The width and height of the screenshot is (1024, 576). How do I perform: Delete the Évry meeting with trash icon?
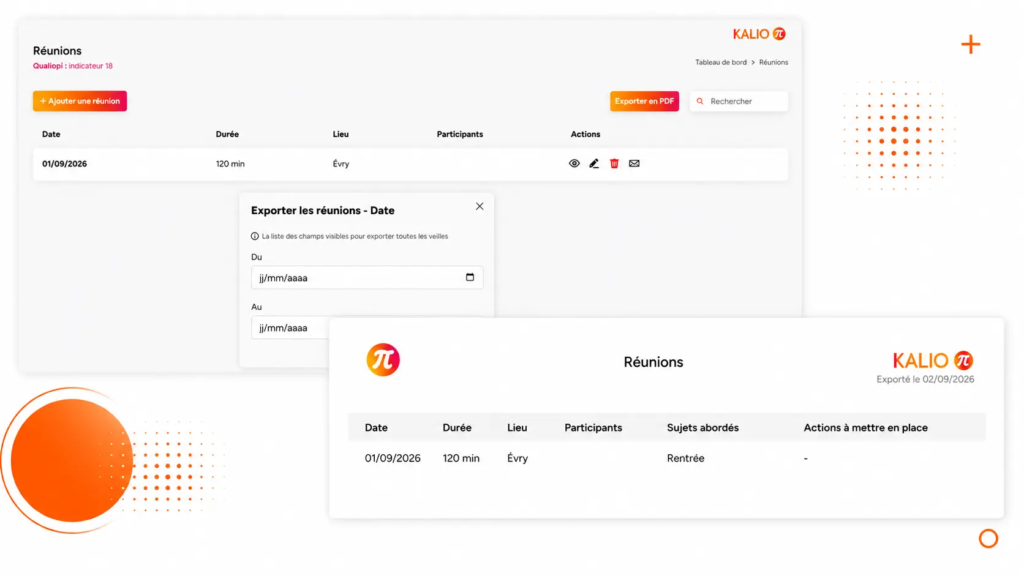click(x=614, y=164)
